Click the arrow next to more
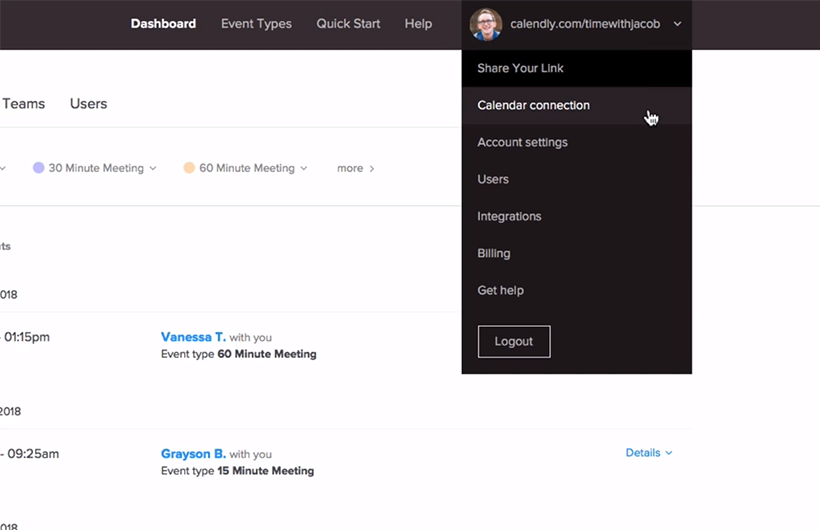 point(372,168)
